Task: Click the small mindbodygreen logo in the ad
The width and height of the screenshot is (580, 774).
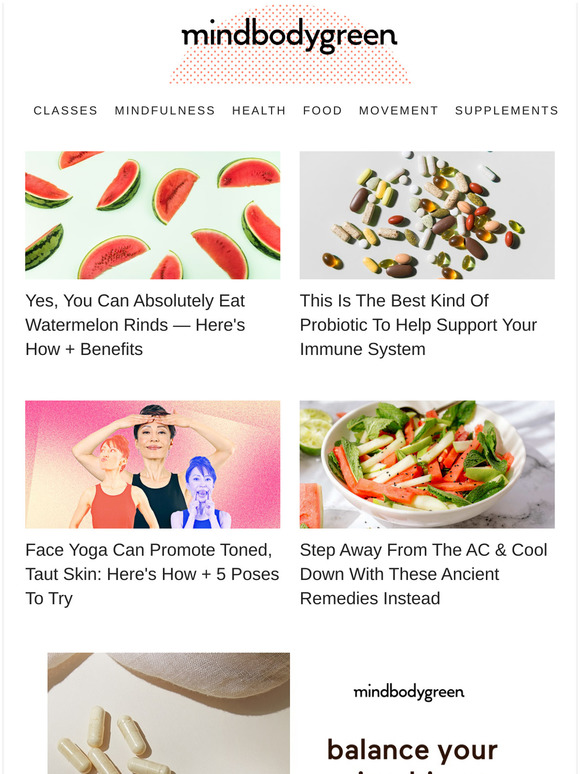Action: point(409,693)
